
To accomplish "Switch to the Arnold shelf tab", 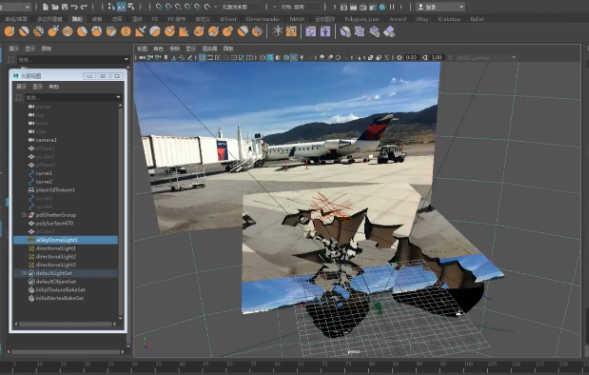I will click(x=398, y=19).
